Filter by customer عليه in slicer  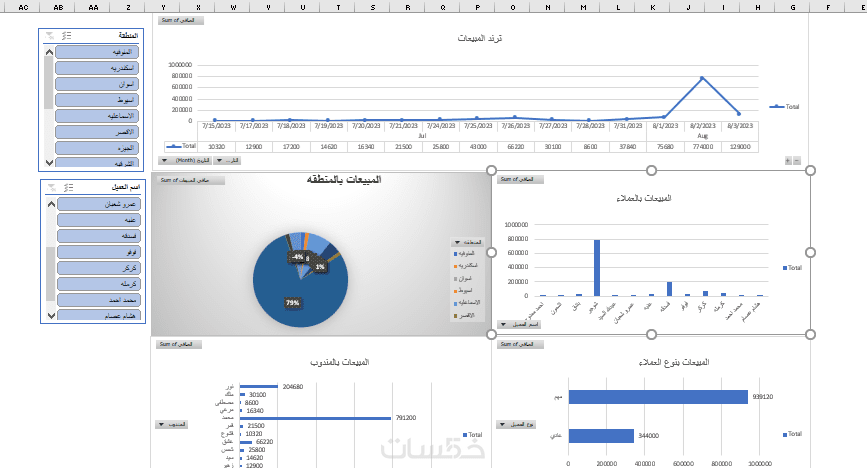pos(99,220)
